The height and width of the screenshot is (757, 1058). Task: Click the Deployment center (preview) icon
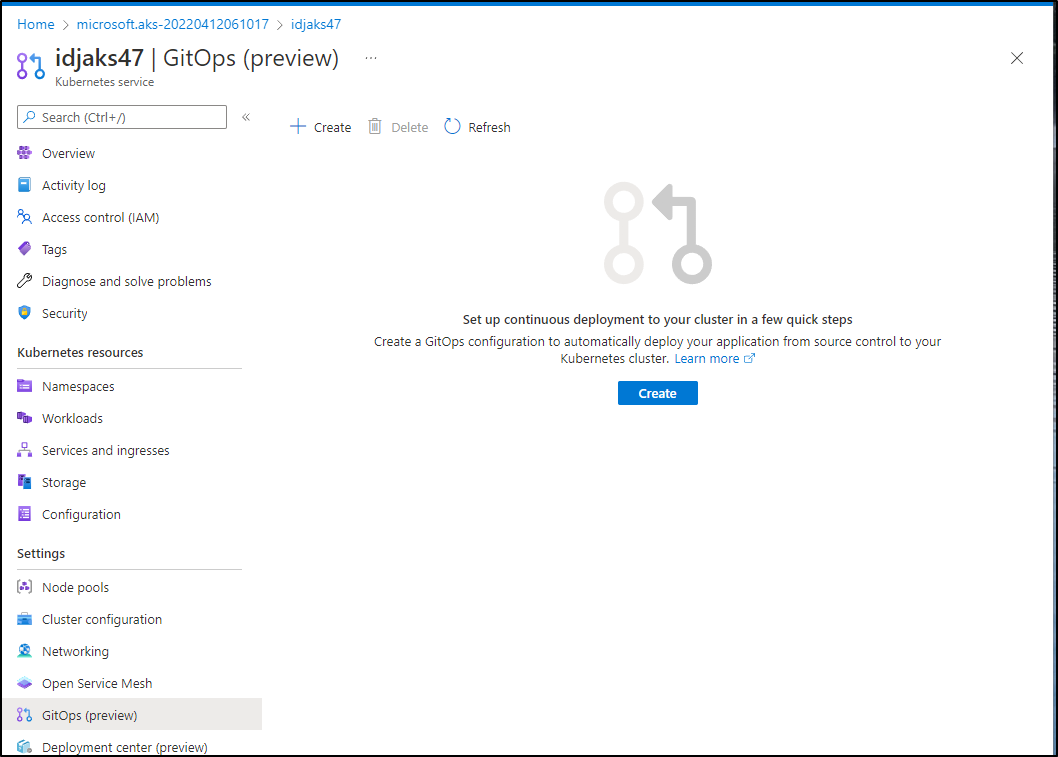click(x=24, y=747)
